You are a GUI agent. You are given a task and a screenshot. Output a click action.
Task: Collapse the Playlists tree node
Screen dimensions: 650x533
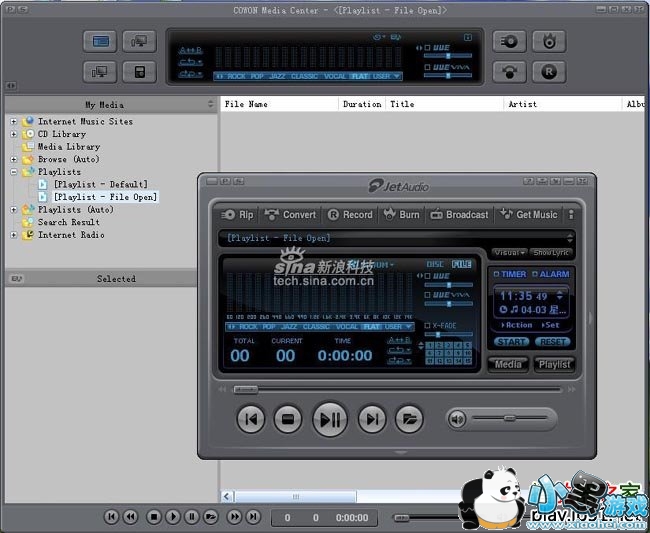(14, 172)
